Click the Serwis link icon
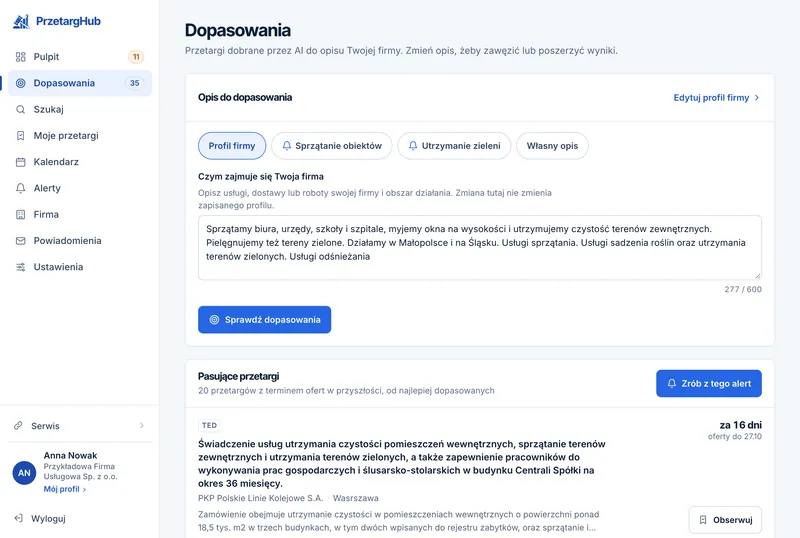Screen dimensions: 800x538 point(18,425)
